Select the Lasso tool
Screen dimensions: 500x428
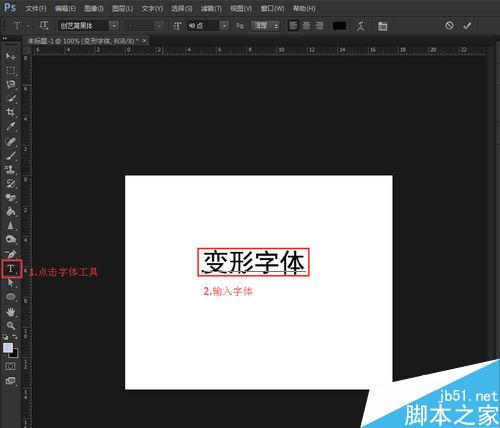pos(10,84)
